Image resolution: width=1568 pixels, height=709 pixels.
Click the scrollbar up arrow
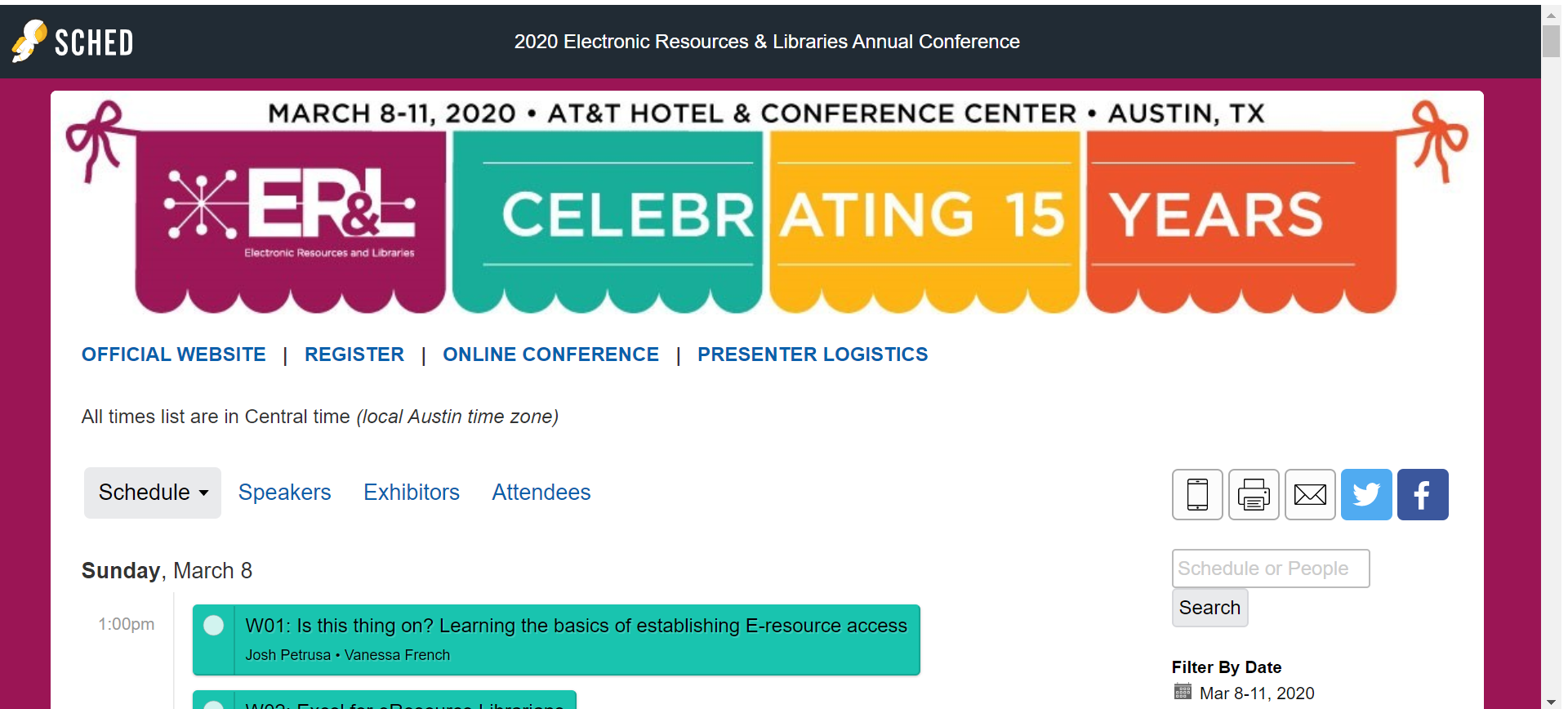tap(1551, 14)
